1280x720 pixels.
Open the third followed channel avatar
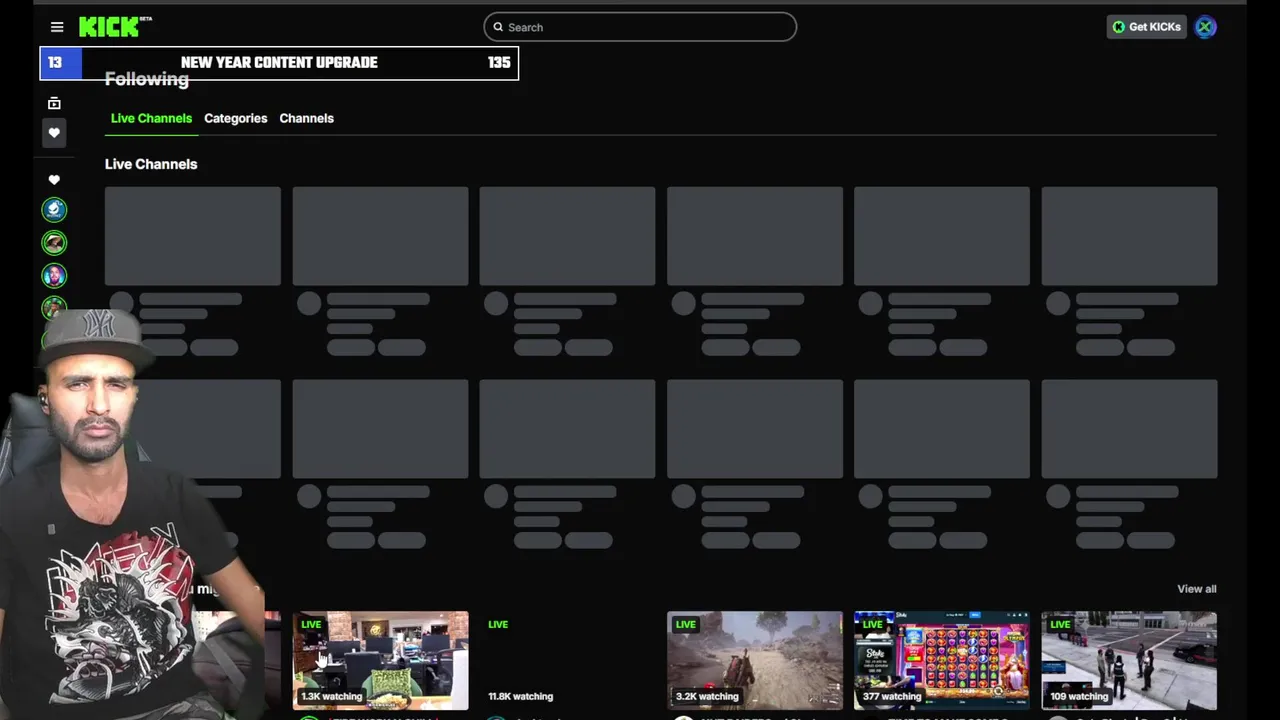click(x=54, y=275)
